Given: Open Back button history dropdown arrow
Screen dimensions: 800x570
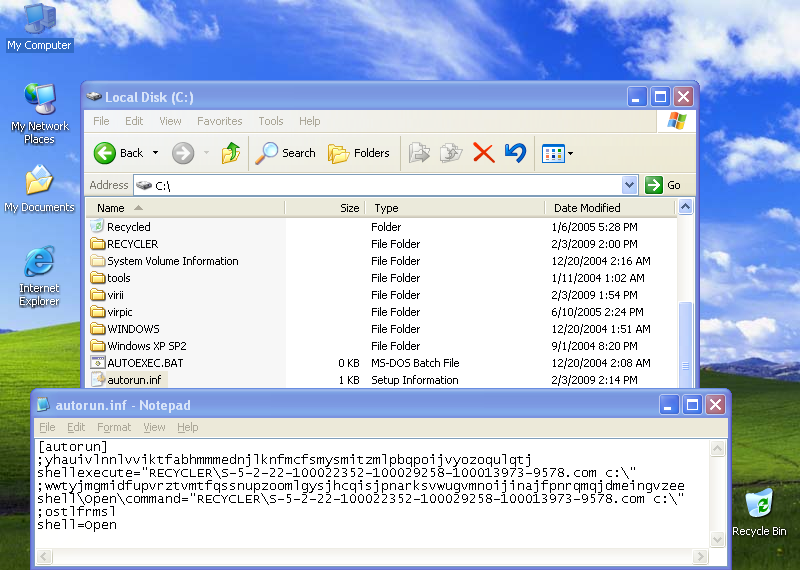Looking at the screenshot, I should [156, 153].
